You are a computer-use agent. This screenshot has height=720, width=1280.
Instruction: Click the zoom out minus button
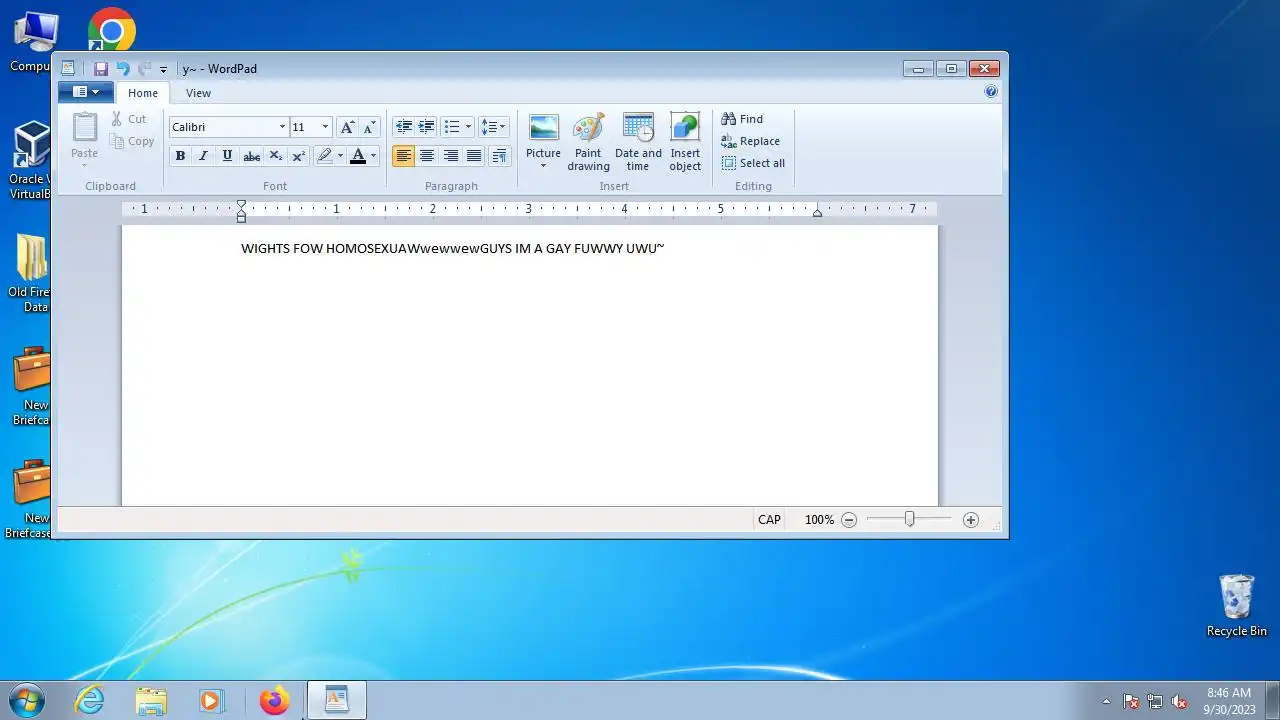coord(849,520)
